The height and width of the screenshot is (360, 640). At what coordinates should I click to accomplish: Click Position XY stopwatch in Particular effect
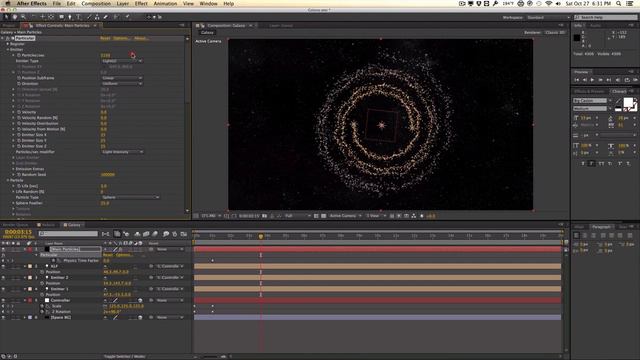[x=19, y=67]
